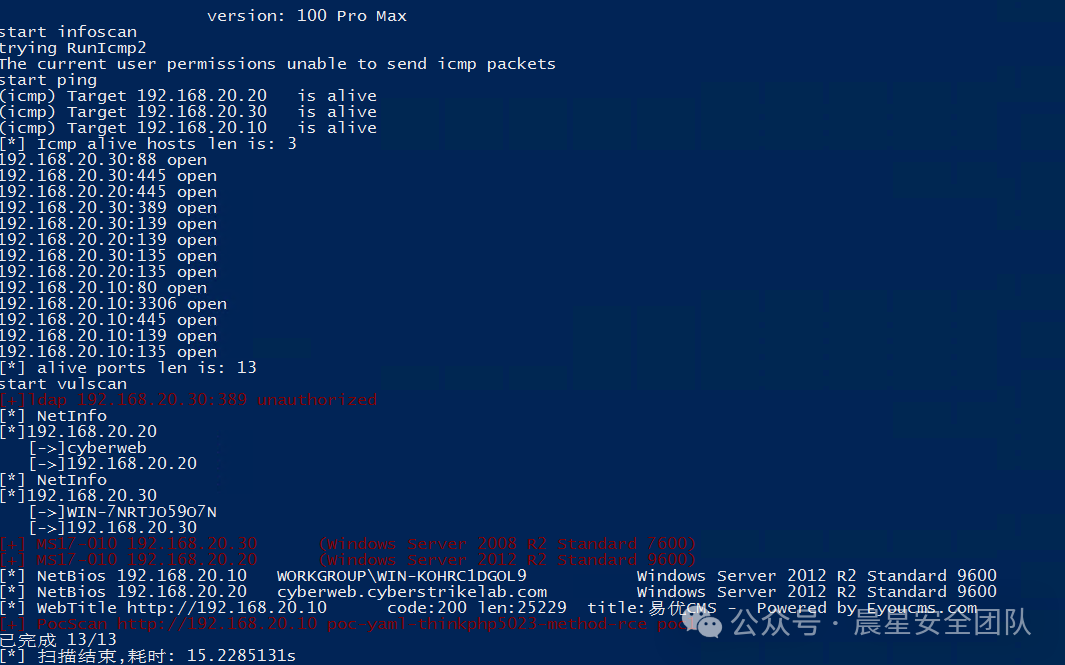The height and width of the screenshot is (665, 1065).
Task: Click the 192.168.20.10:3306 open line
Action: pyautogui.click(x=113, y=304)
